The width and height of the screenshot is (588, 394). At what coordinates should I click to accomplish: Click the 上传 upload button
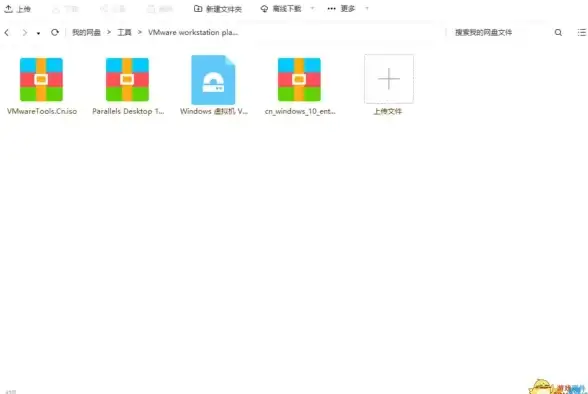(x=17, y=9)
